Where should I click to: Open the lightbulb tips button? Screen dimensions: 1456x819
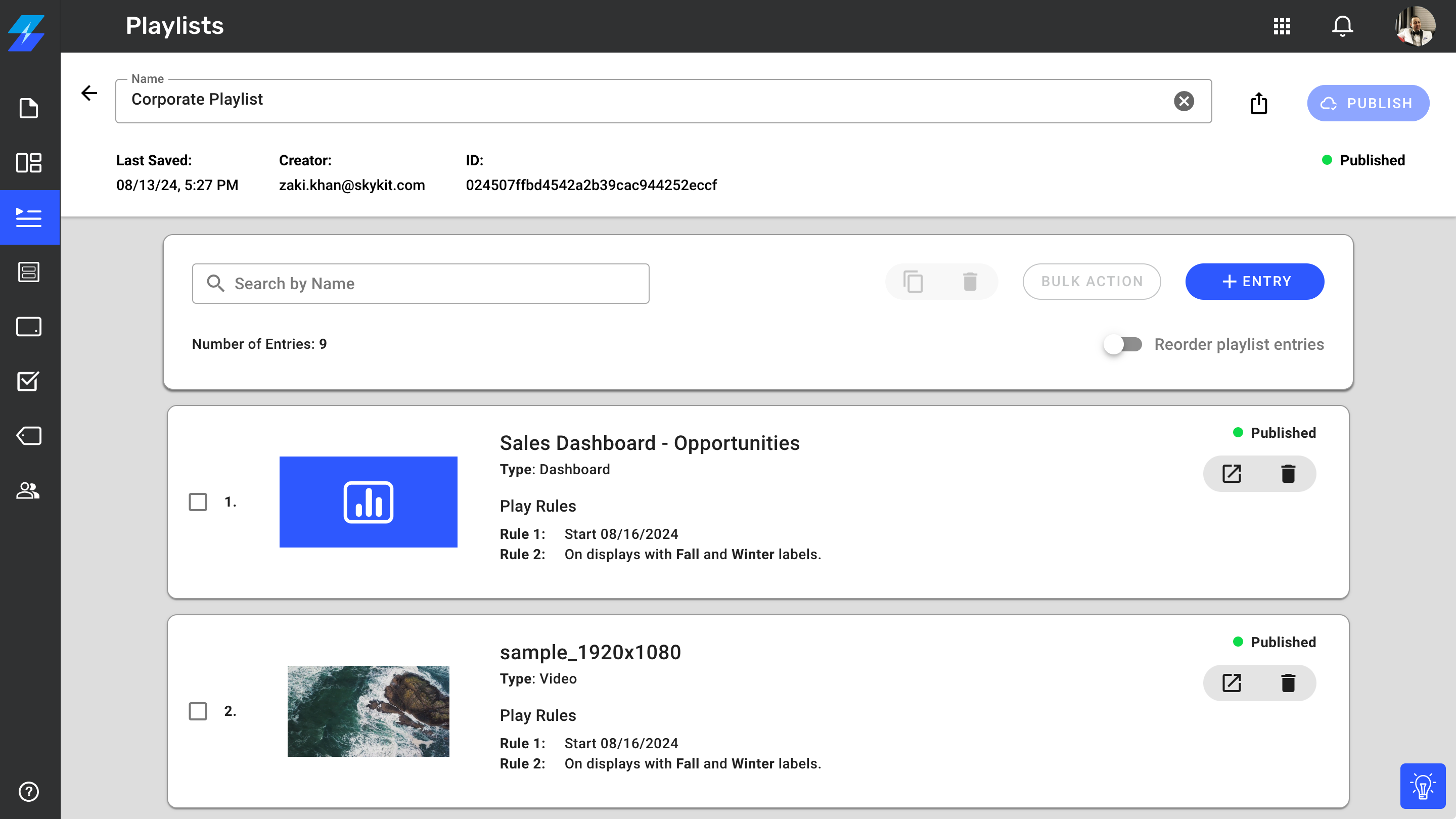(x=1423, y=786)
